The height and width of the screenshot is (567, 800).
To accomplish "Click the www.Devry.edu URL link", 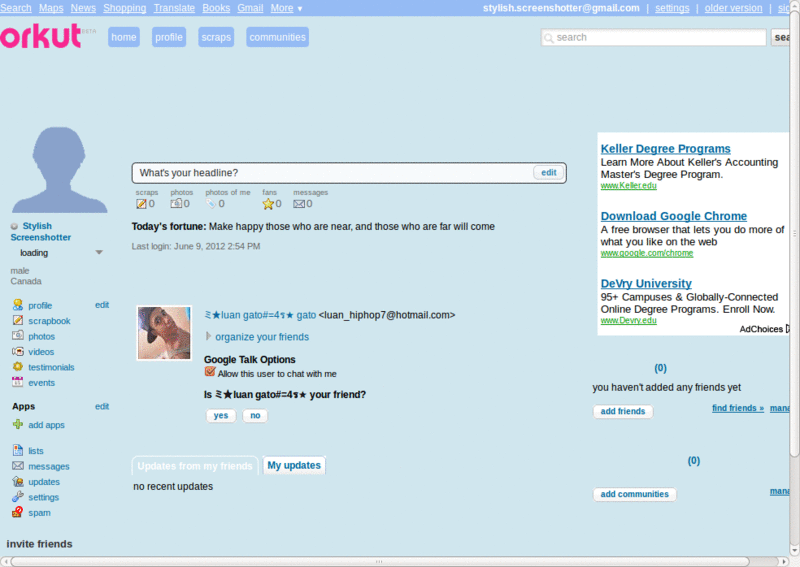I will [x=629, y=321].
